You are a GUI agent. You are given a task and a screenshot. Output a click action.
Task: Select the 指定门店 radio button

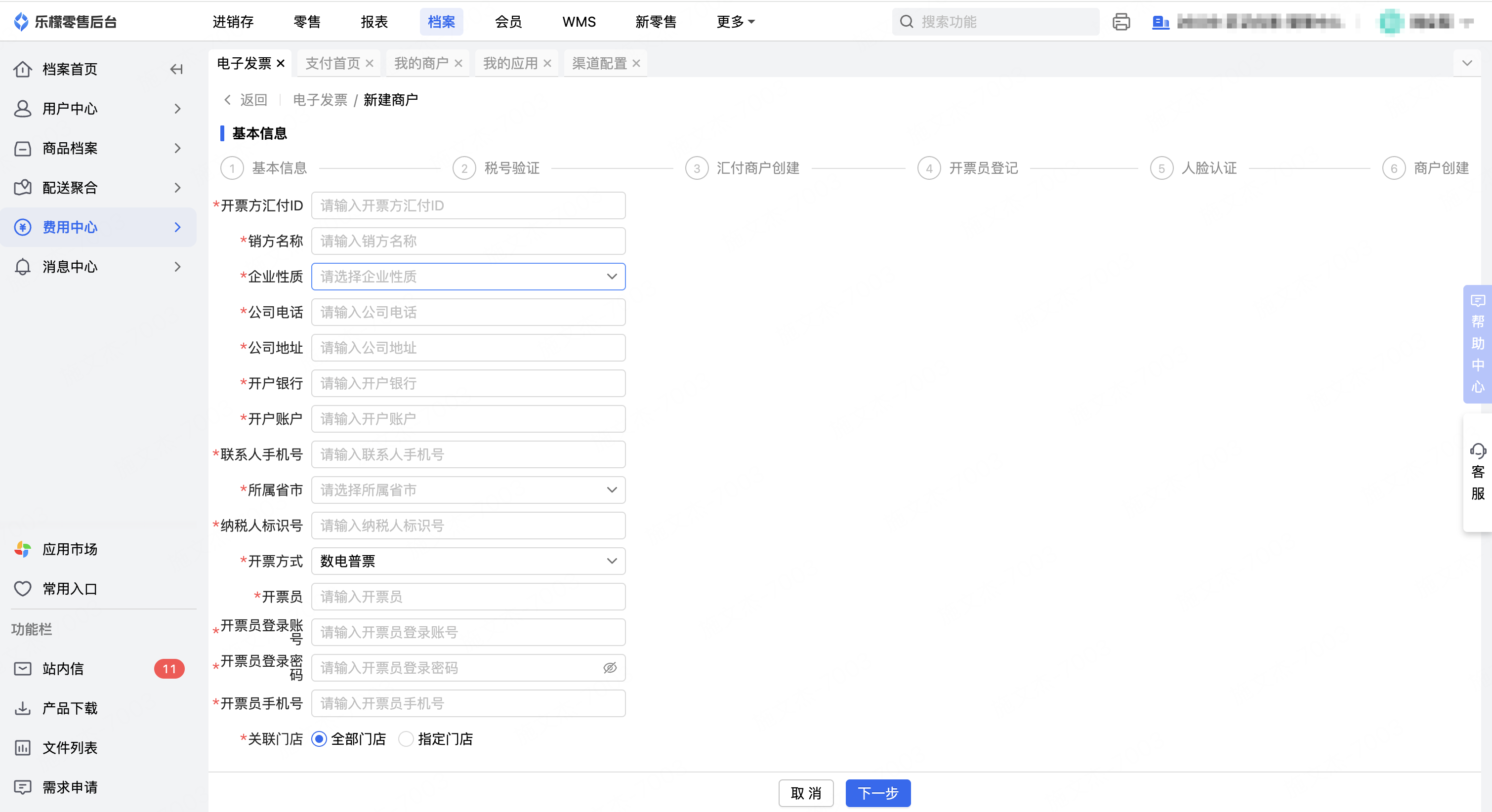point(406,739)
